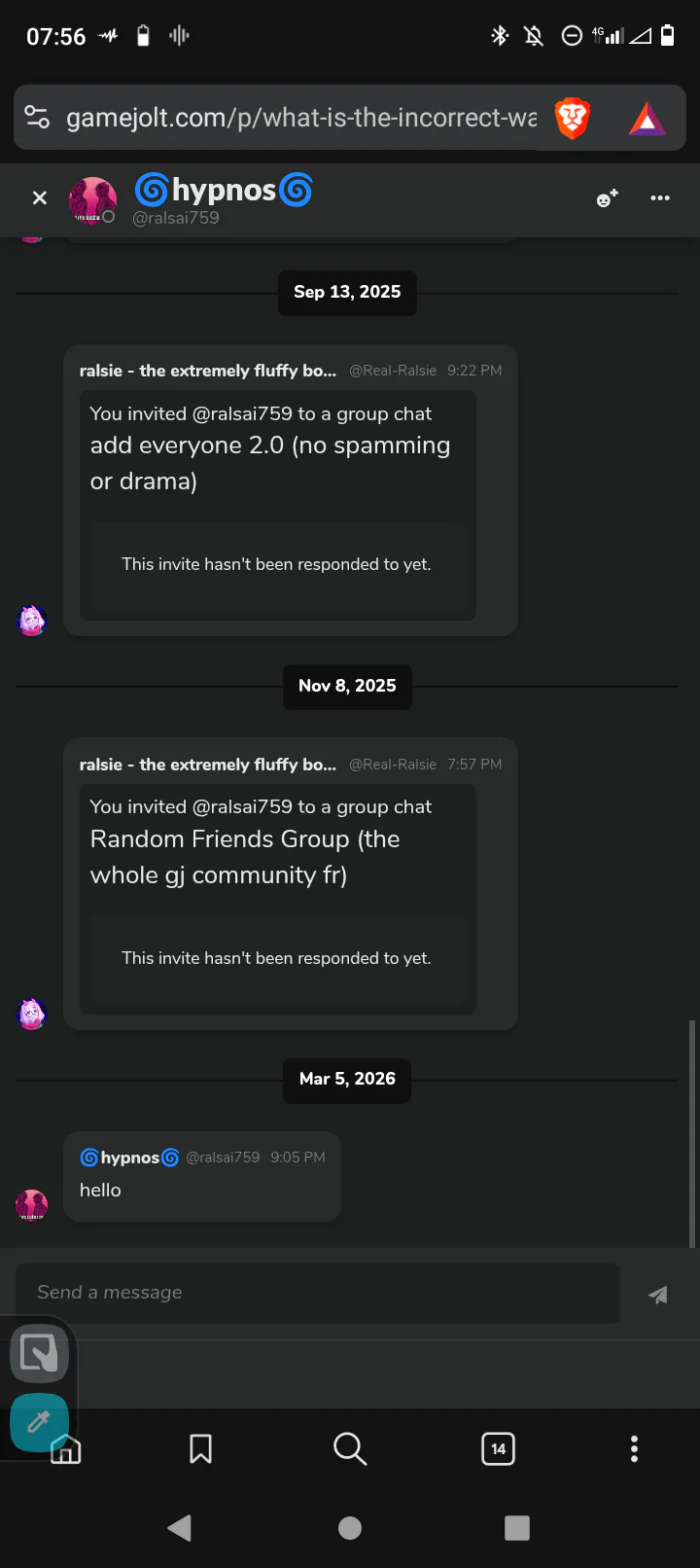This screenshot has height=1568, width=700.
Task: Open the tab switcher showing 14 tabs
Action: tap(498, 1448)
